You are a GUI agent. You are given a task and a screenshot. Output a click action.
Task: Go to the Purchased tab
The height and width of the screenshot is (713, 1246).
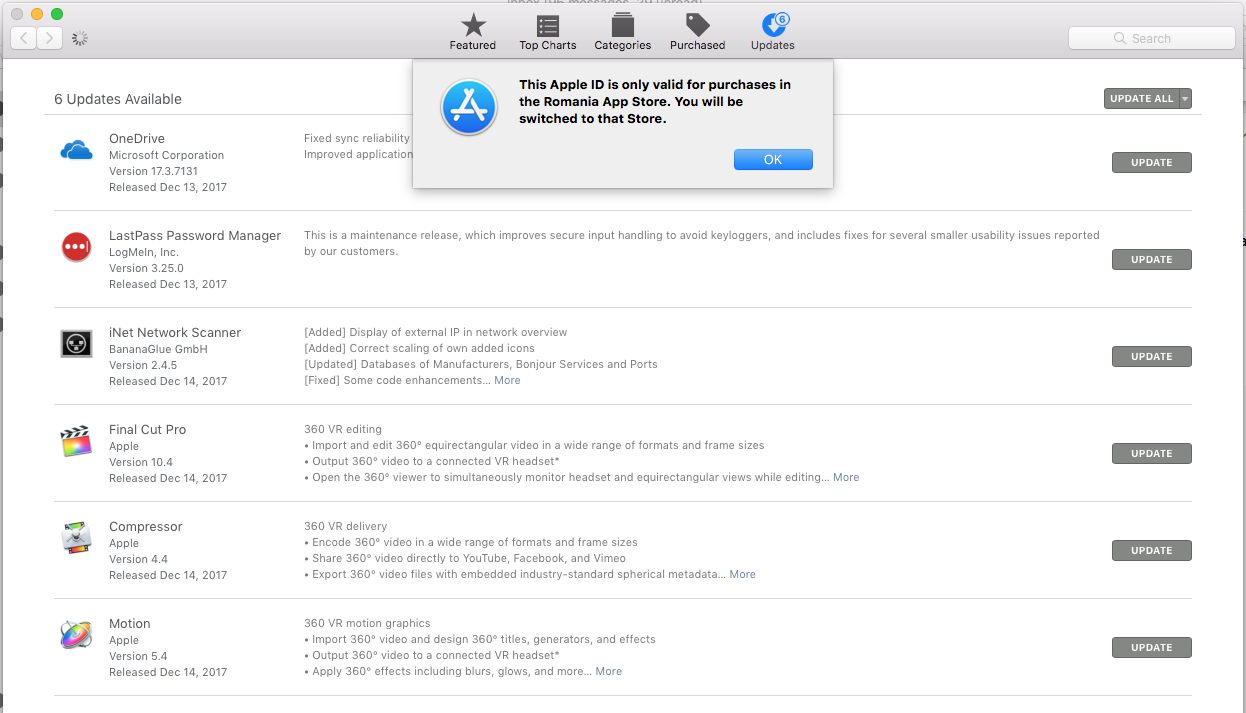tap(697, 32)
